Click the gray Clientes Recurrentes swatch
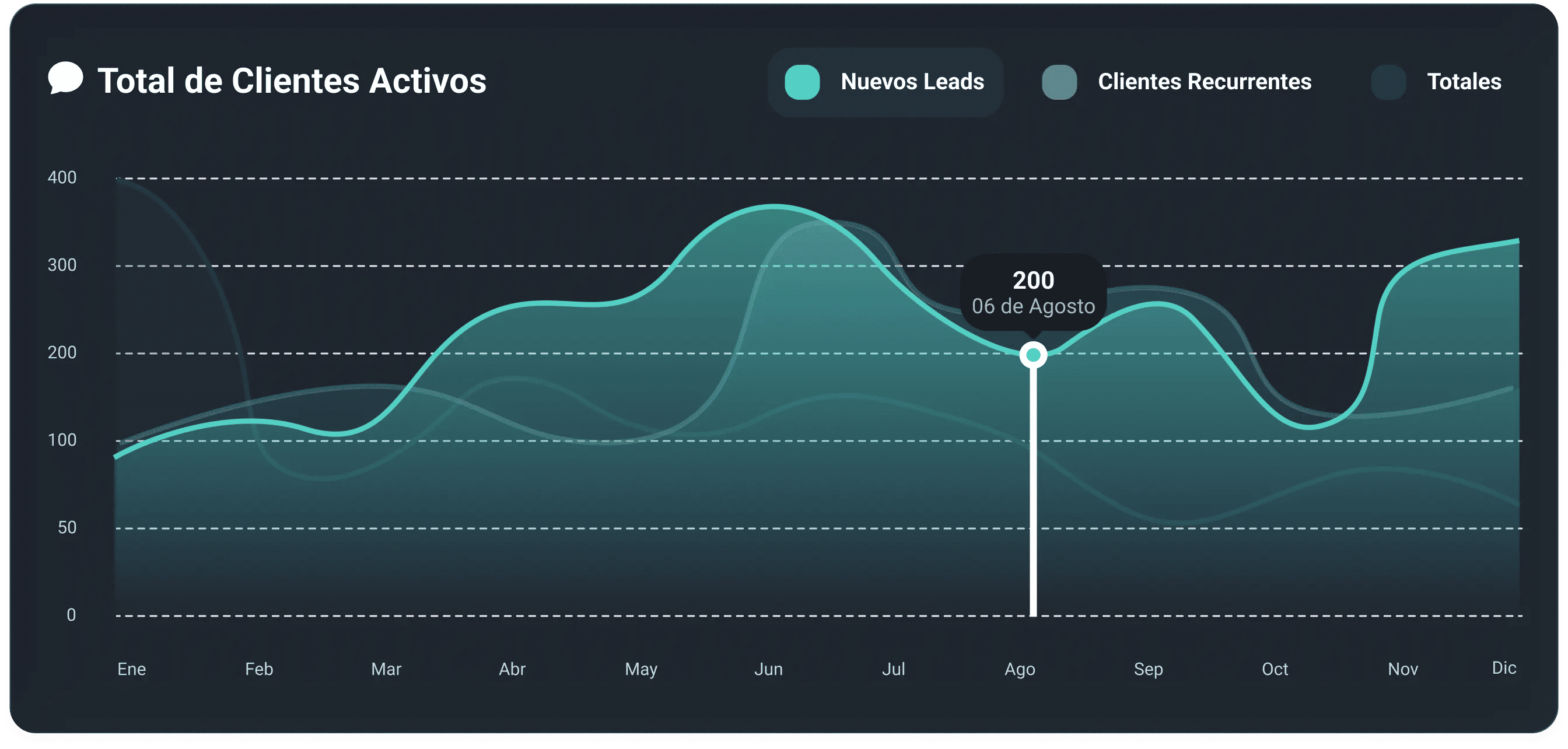Screen dimensions: 1568x749 tap(1059, 82)
